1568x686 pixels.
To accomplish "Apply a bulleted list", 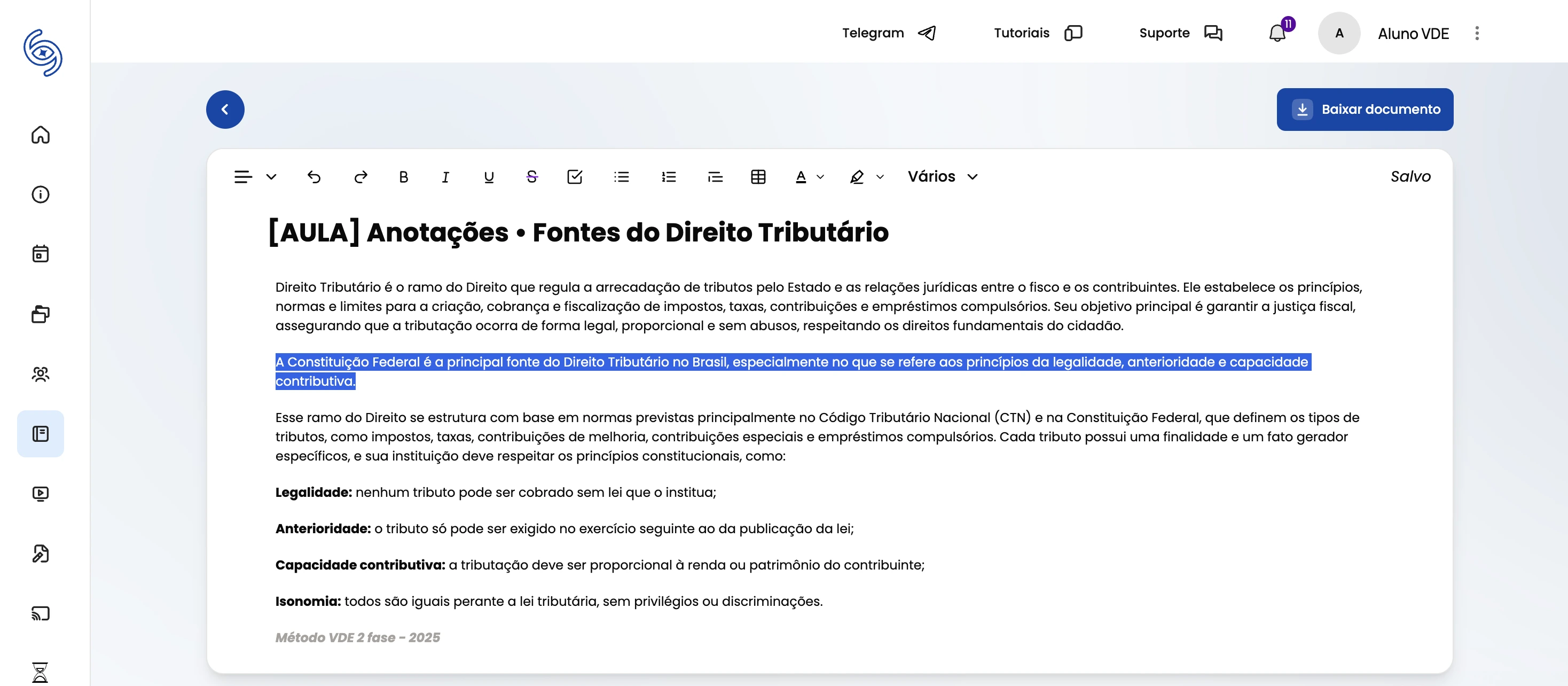I will click(622, 177).
